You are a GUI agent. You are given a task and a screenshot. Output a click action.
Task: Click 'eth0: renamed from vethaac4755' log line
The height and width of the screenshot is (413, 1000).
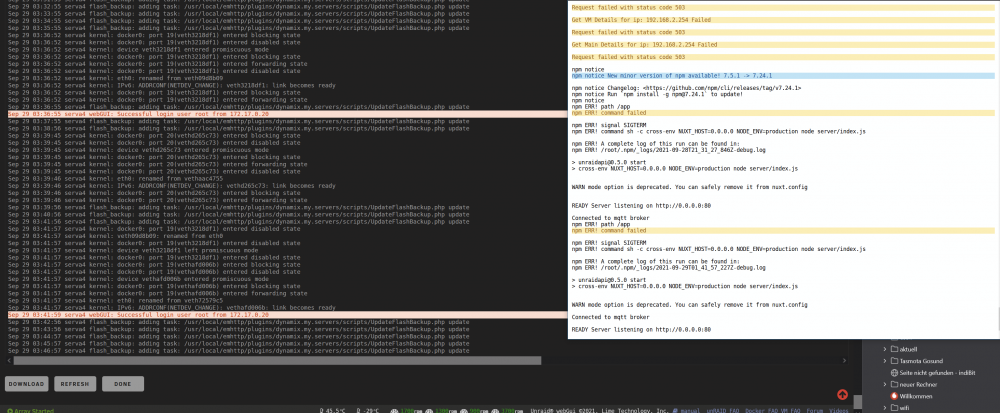point(115,178)
